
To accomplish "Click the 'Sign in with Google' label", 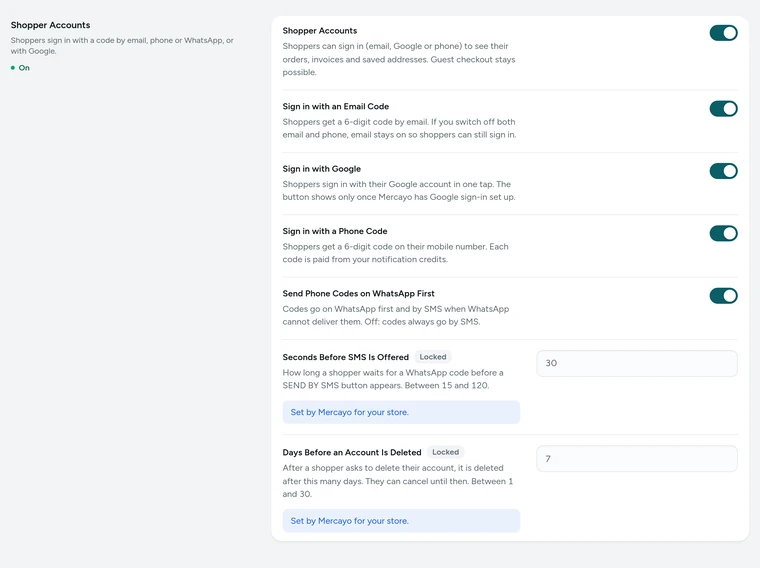I will (x=322, y=169).
